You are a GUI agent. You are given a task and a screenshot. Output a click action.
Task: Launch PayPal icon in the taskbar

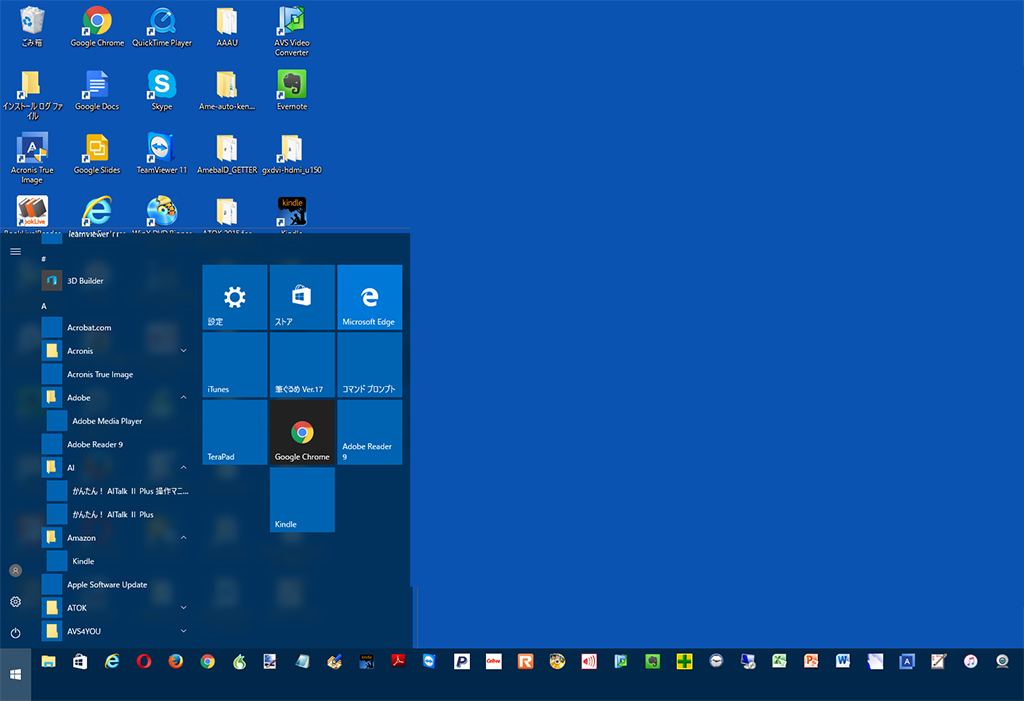pyautogui.click(x=462, y=661)
